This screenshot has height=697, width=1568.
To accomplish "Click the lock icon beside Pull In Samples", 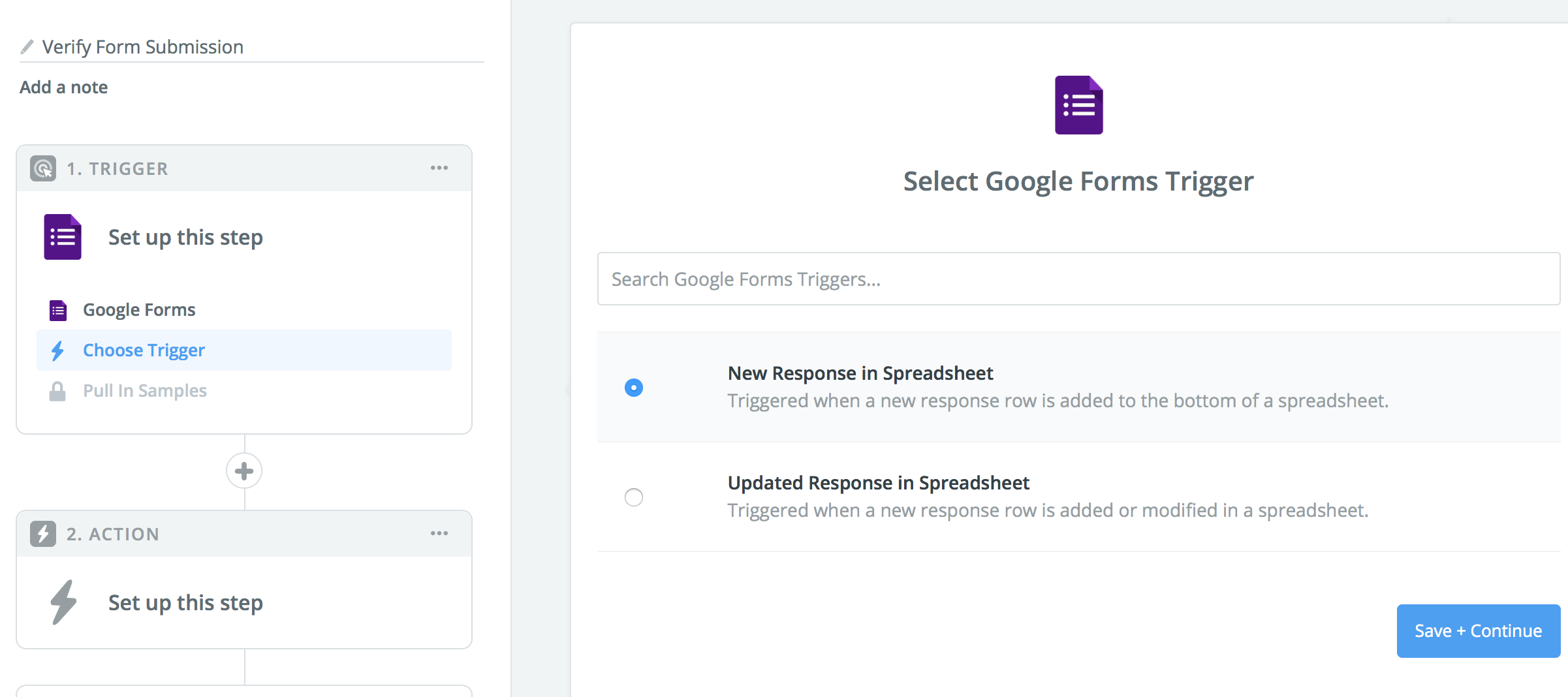I will click(x=57, y=391).
